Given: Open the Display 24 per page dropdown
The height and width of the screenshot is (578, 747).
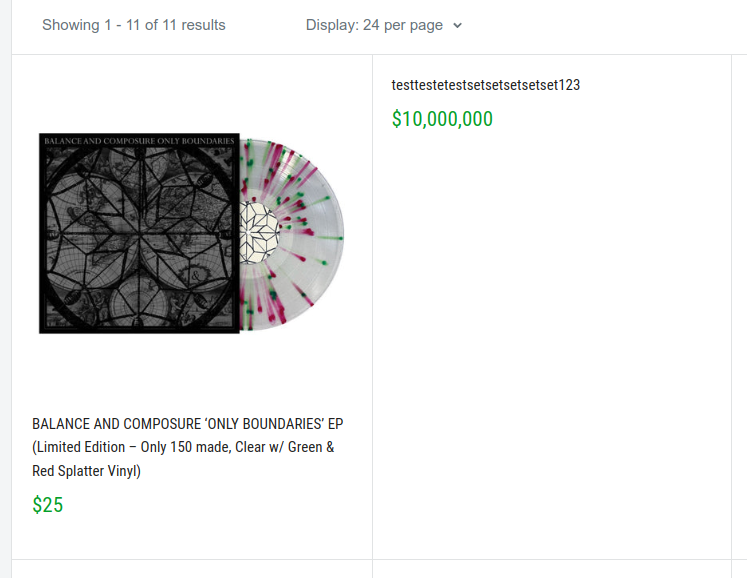Looking at the screenshot, I should [384, 25].
